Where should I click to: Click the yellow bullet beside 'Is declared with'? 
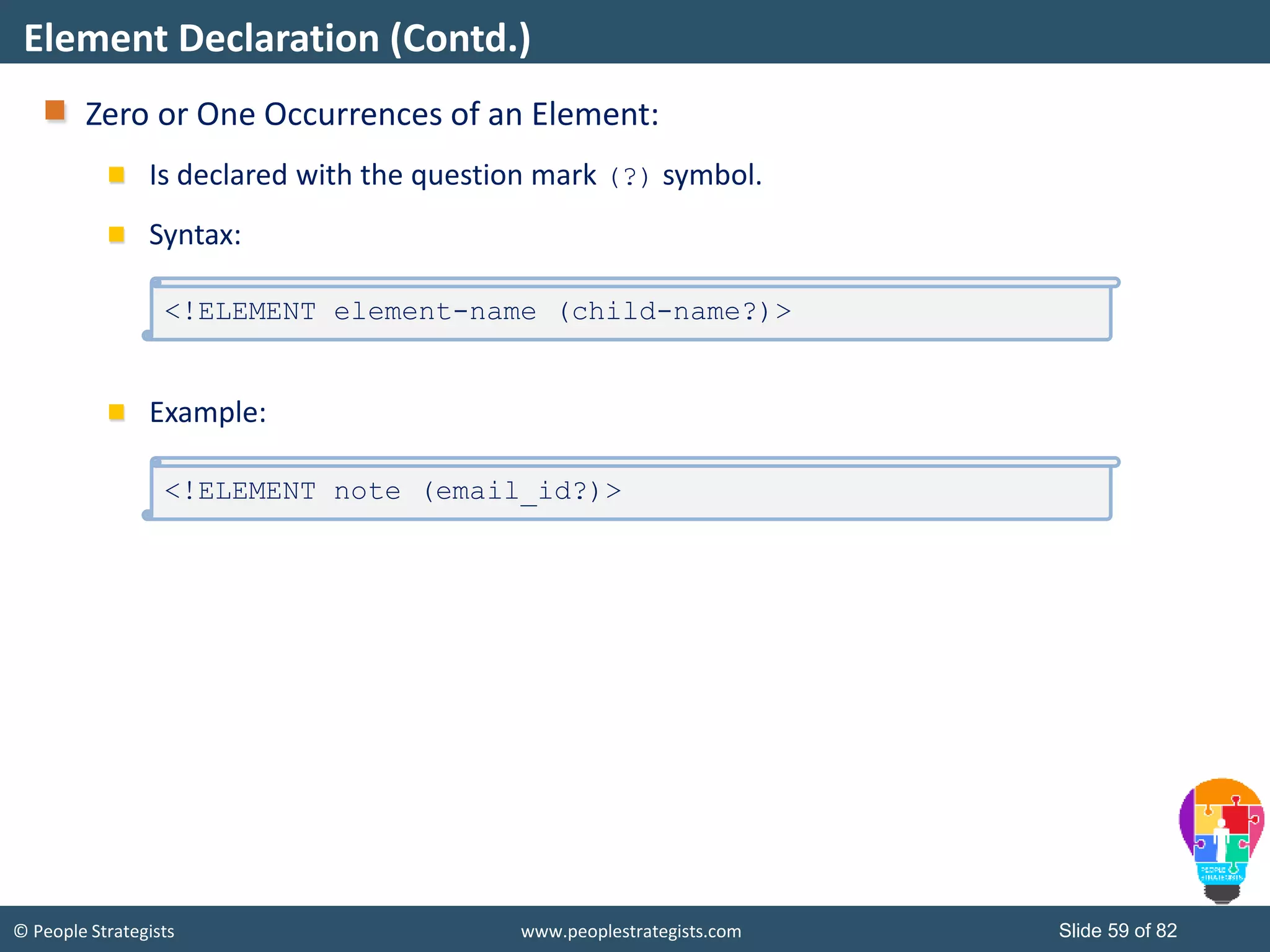117,175
